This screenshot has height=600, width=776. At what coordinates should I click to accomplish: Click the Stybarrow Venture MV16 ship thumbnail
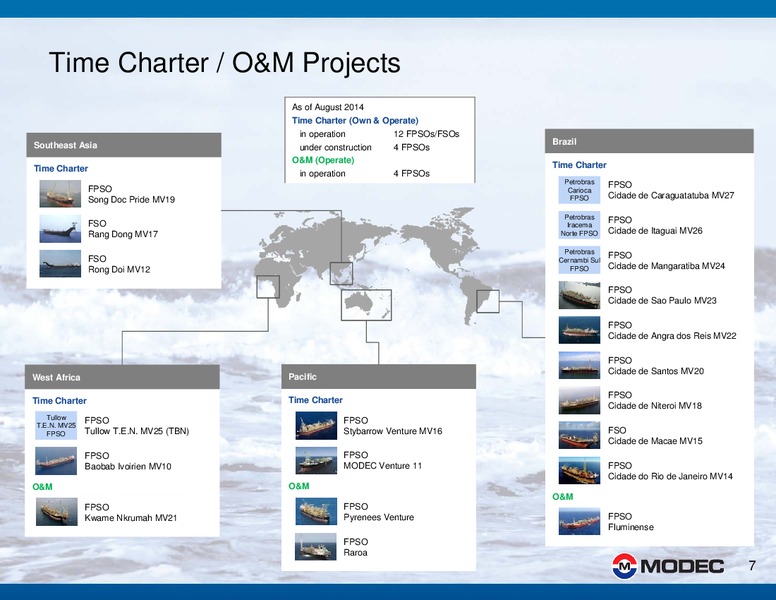316,426
